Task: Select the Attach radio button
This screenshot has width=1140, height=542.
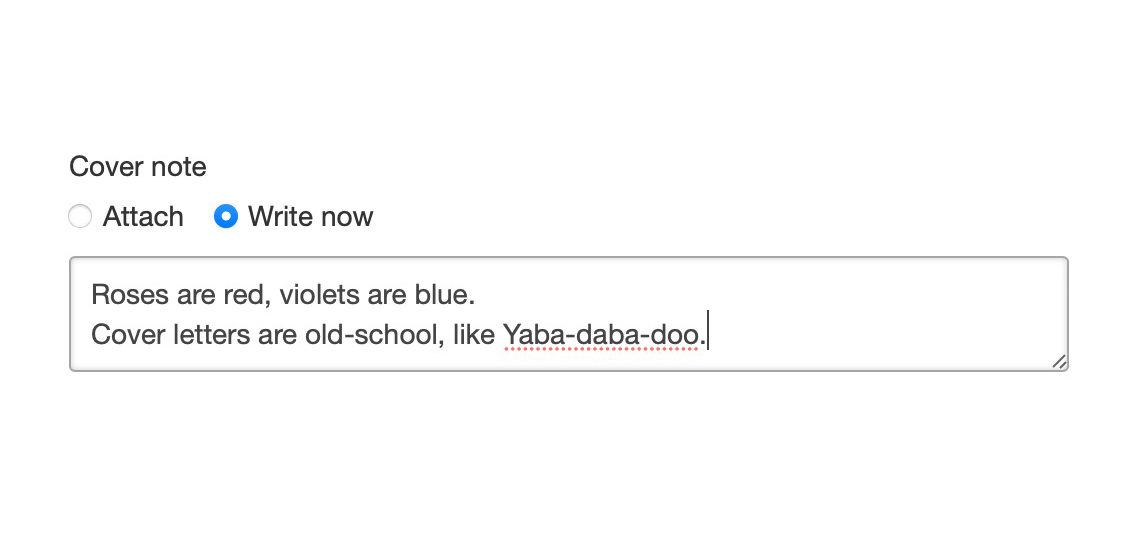Action: [x=80, y=217]
